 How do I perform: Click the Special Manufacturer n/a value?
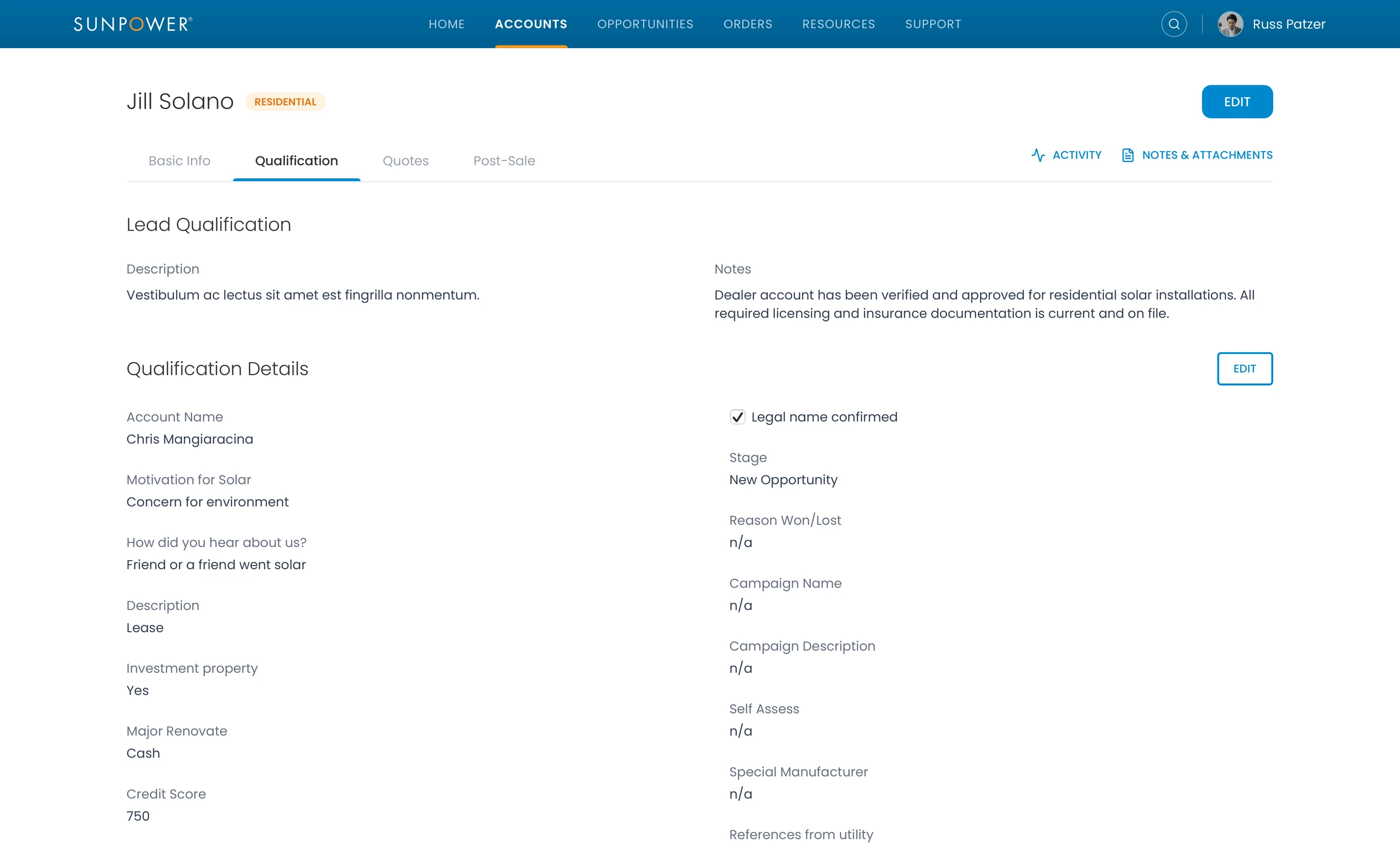coord(740,794)
